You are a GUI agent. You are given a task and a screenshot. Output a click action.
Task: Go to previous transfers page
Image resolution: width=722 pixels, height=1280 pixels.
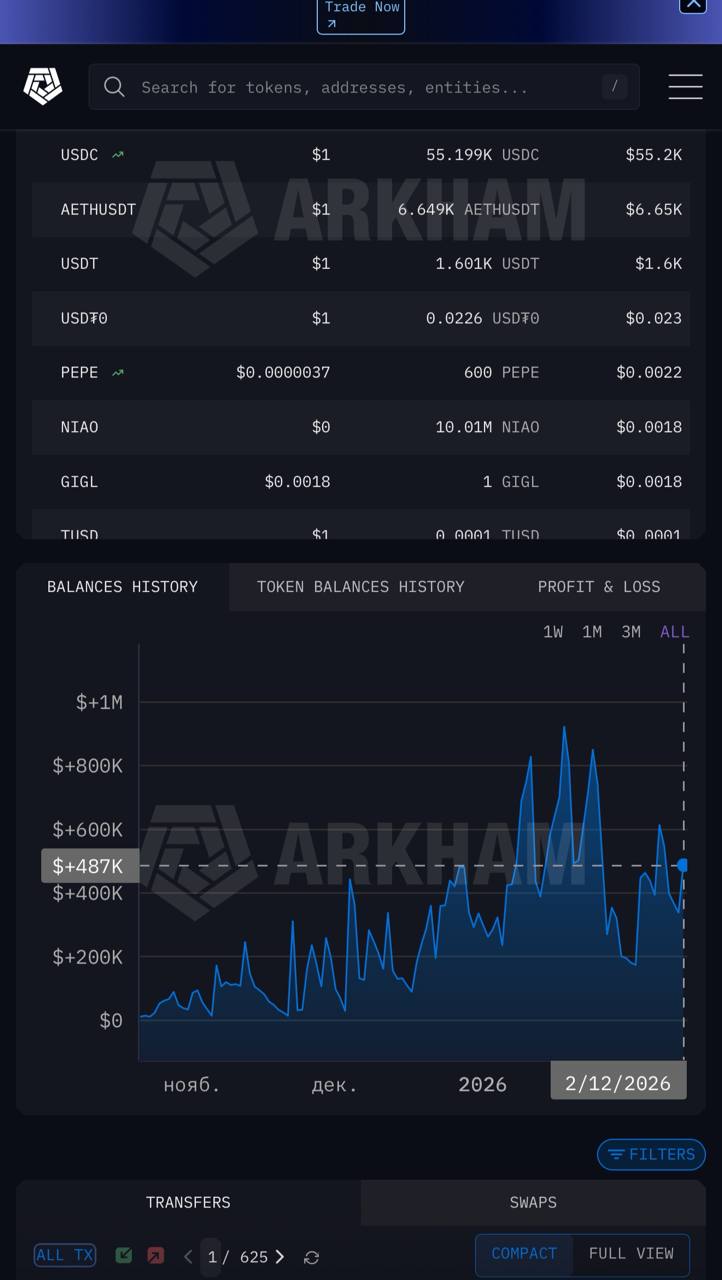(x=188, y=1257)
